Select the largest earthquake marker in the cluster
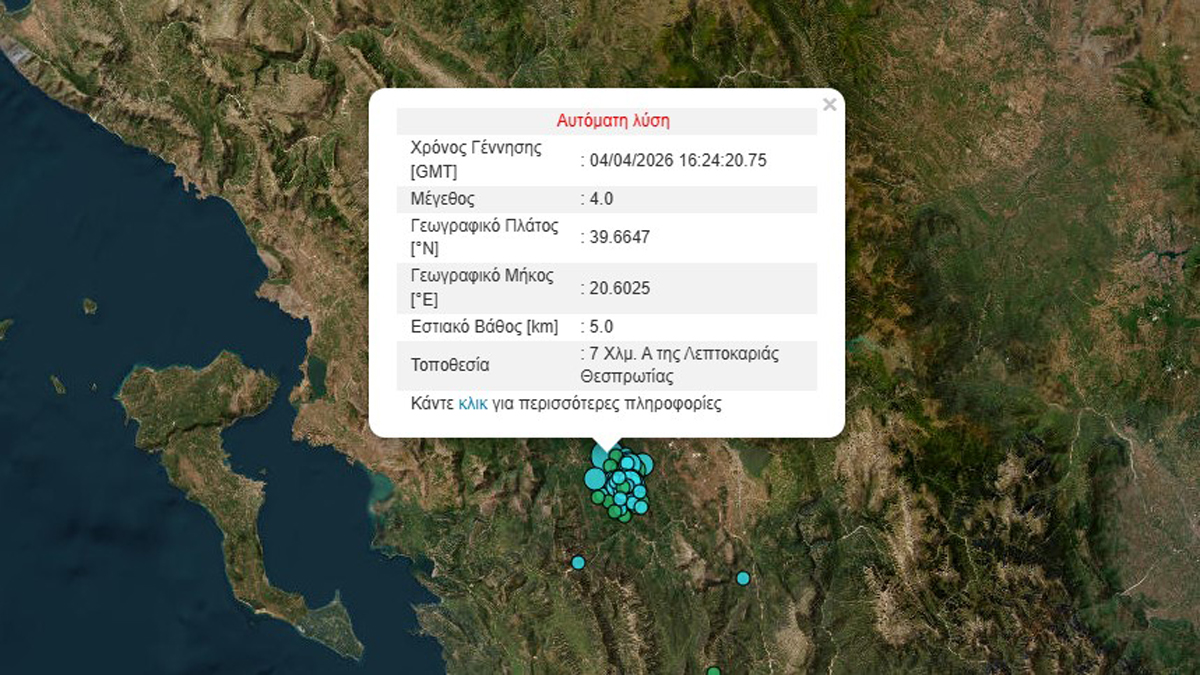Screen dimensions: 1200x675 click(x=596, y=479)
